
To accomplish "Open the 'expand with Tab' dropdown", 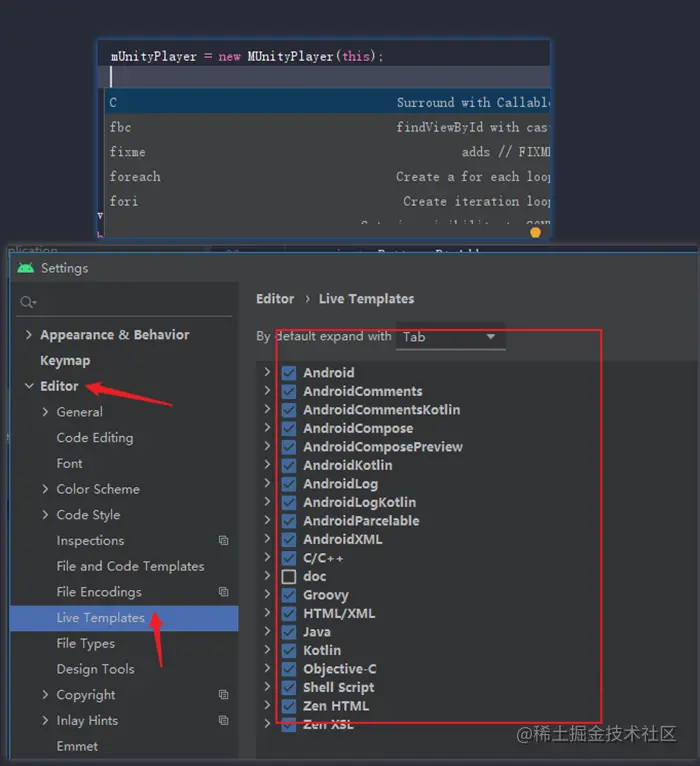I will tap(450, 337).
